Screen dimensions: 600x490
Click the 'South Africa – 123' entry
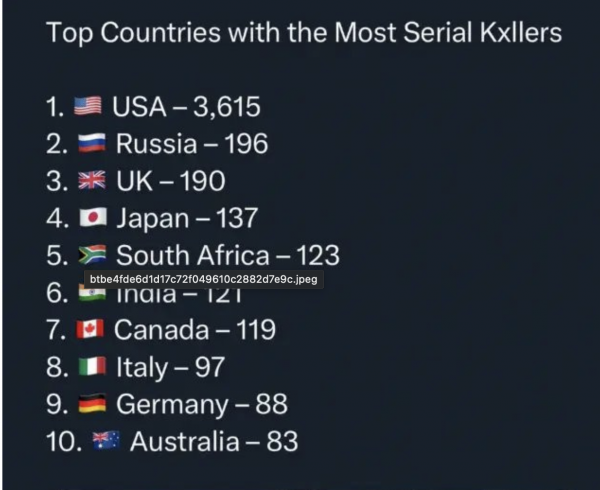pos(228,255)
